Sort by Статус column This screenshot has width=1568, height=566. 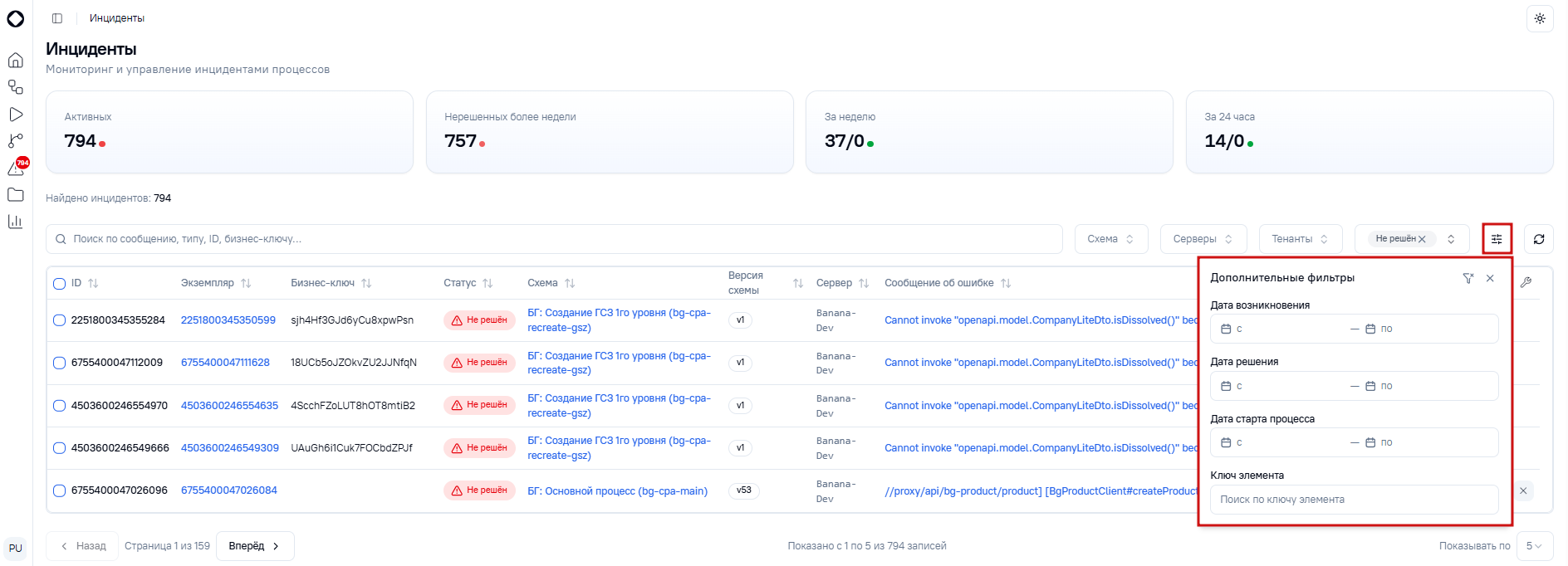pos(488,283)
